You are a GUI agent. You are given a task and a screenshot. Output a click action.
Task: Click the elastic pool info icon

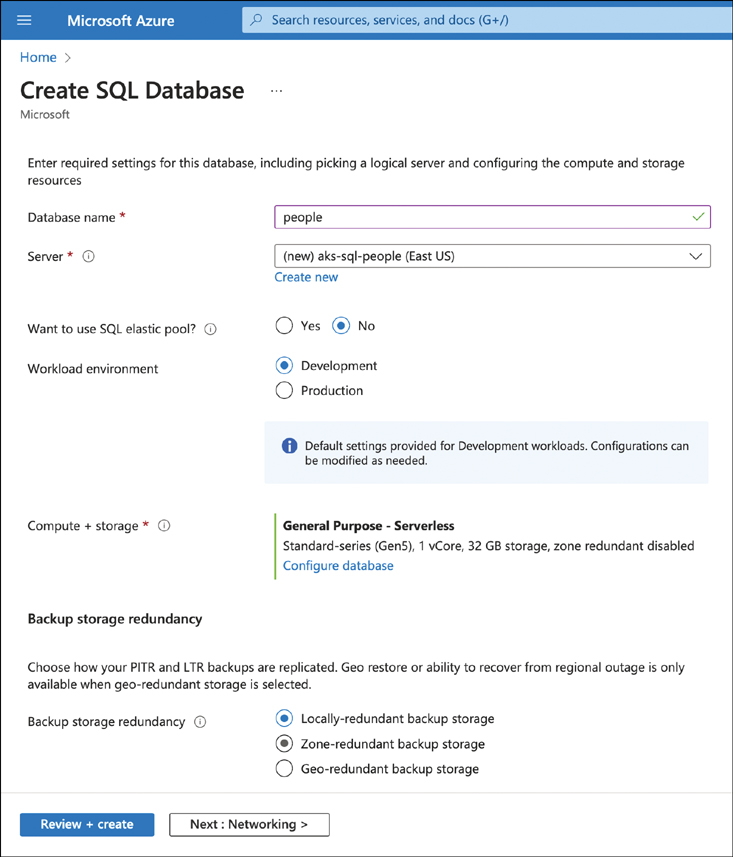tap(210, 328)
